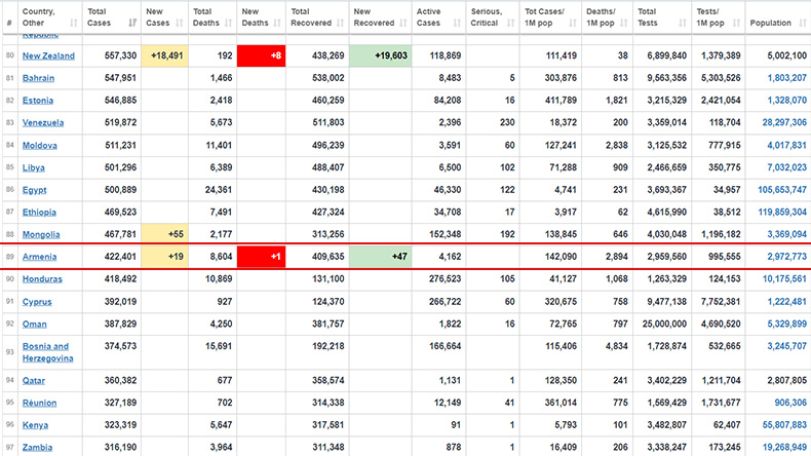
Task: Sort by Total Recovered arrow icon
Action: (x=340, y=23)
